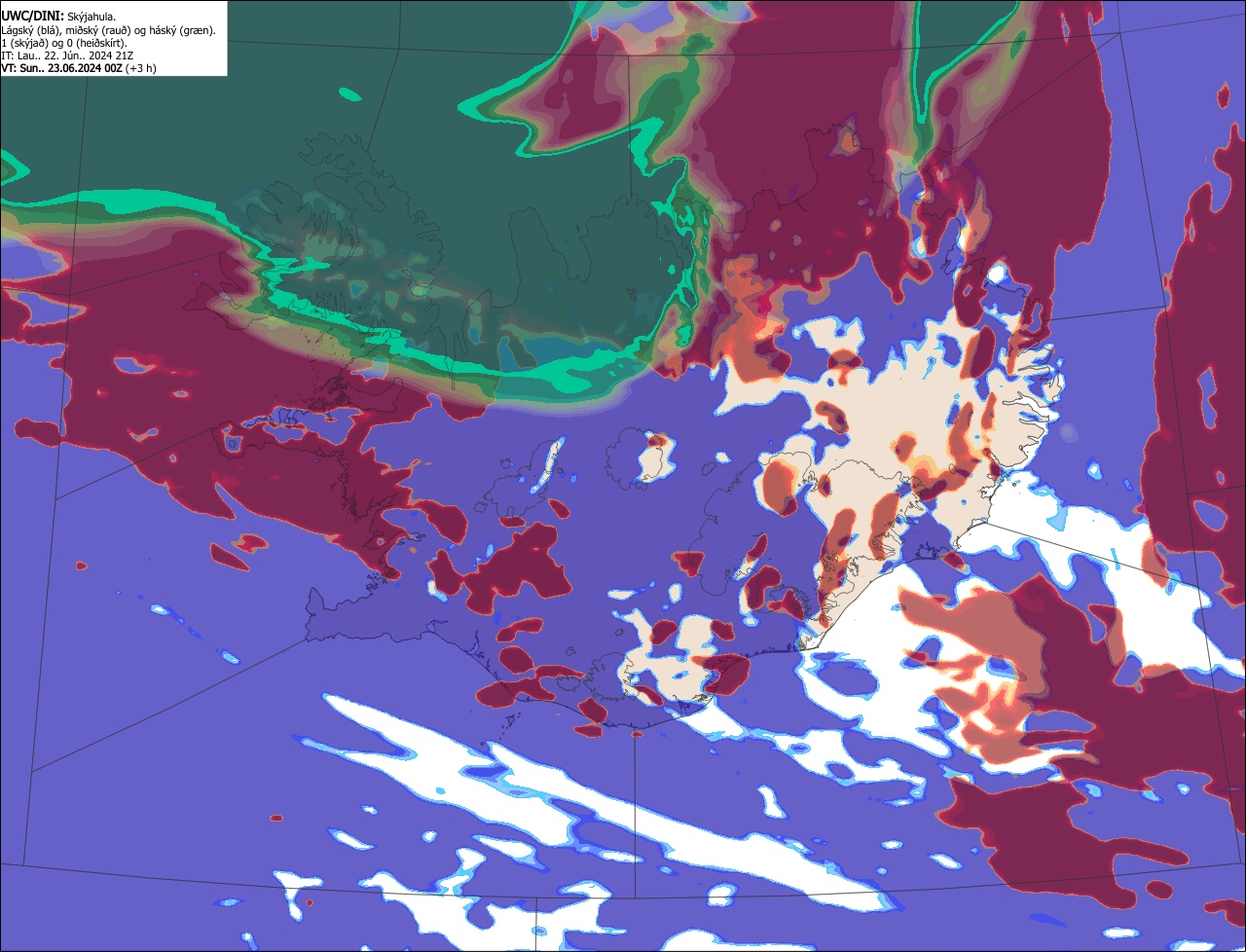Select the word "Skýjahula." in the legend
This screenshot has height=952, width=1246.
click(92, 18)
